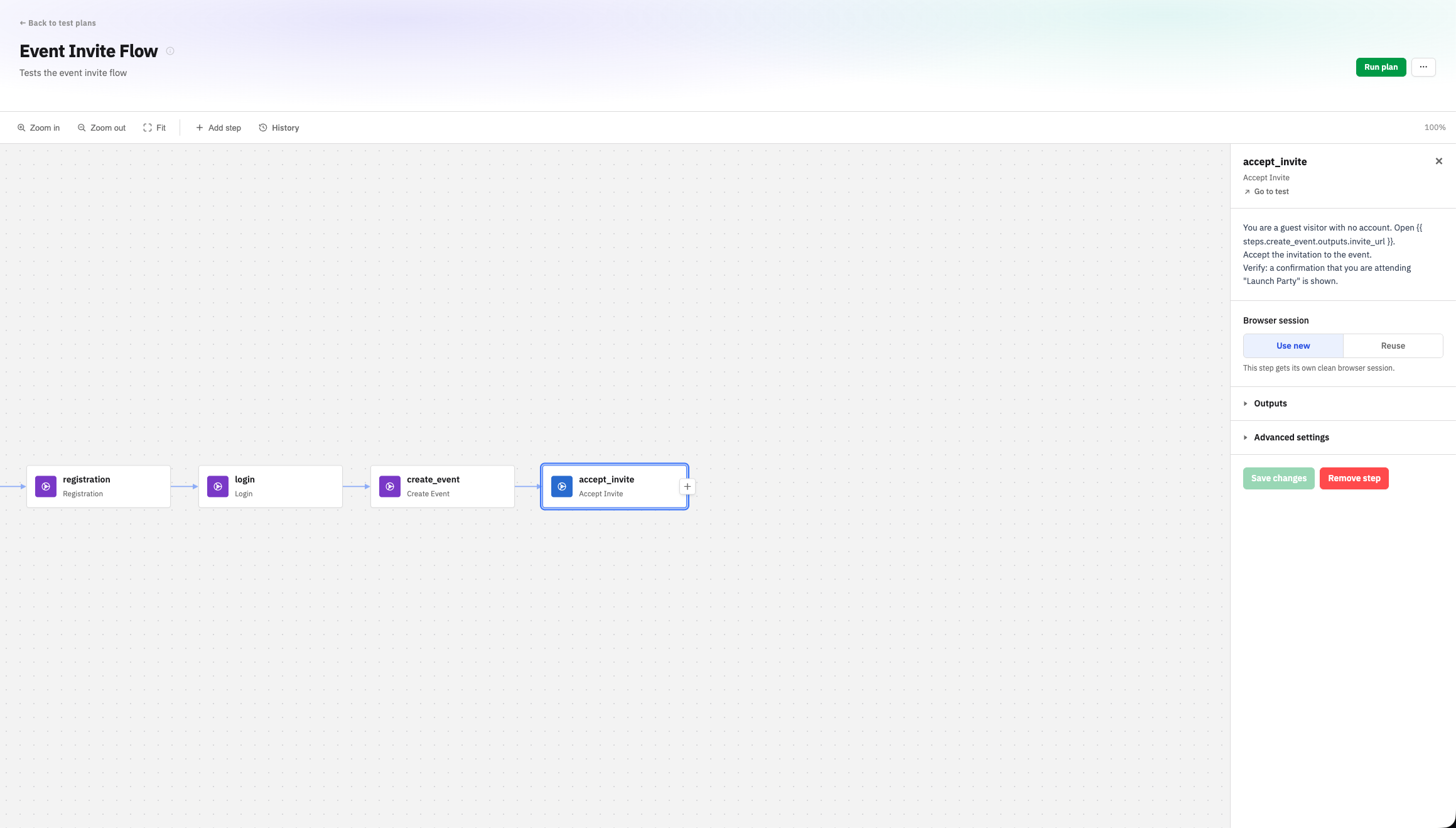Click the purple icon on create_event step
Screen dimensions: 1456x828
point(390,486)
